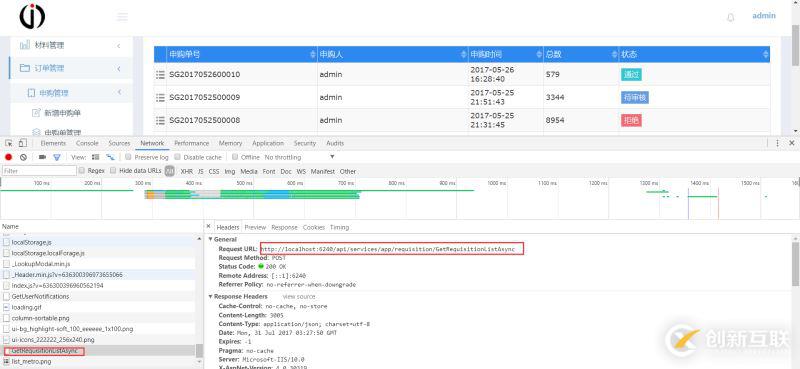Toggle the device toolbar icon
Image resolution: width=800 pixels, height=369 pixels.
tap(22, 143)
